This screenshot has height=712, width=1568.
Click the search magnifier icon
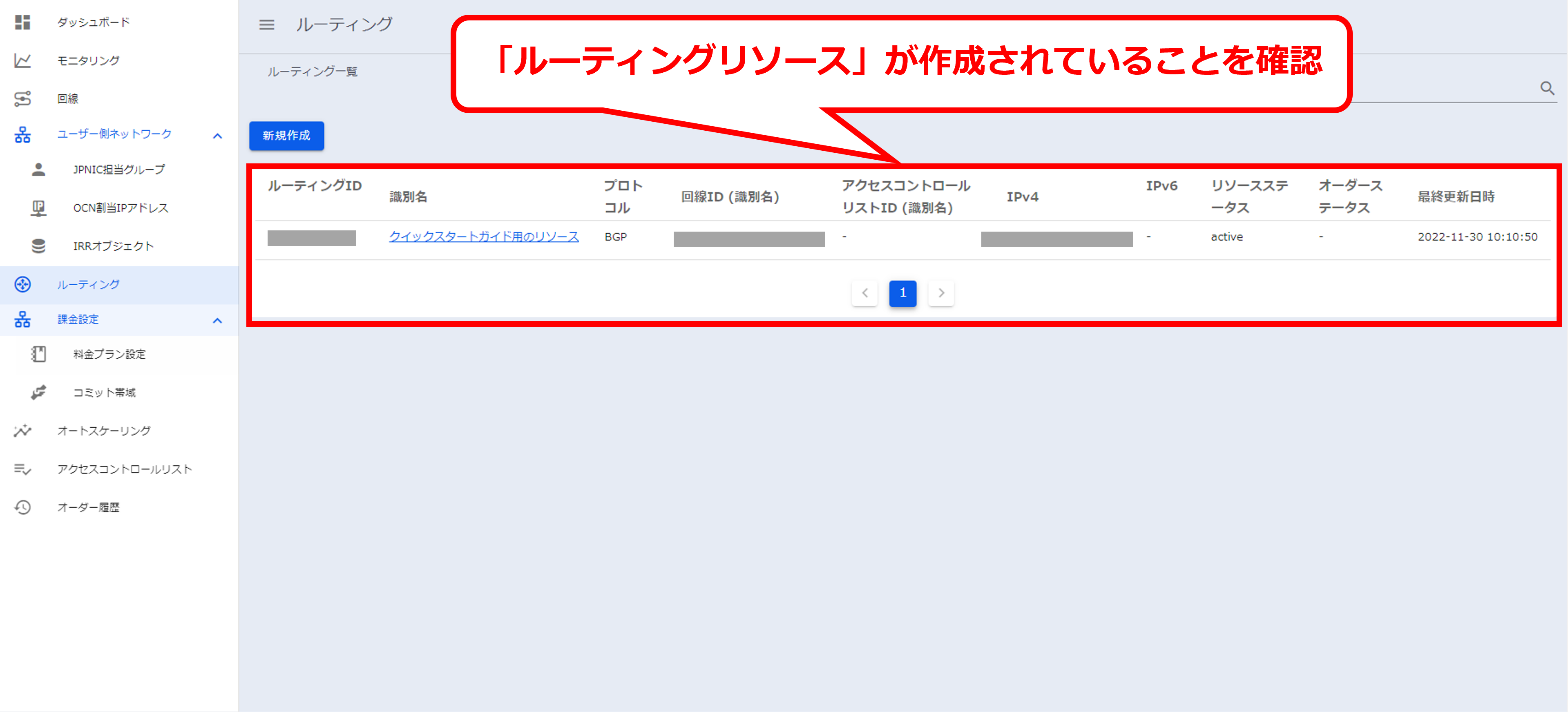point(1547,88)
